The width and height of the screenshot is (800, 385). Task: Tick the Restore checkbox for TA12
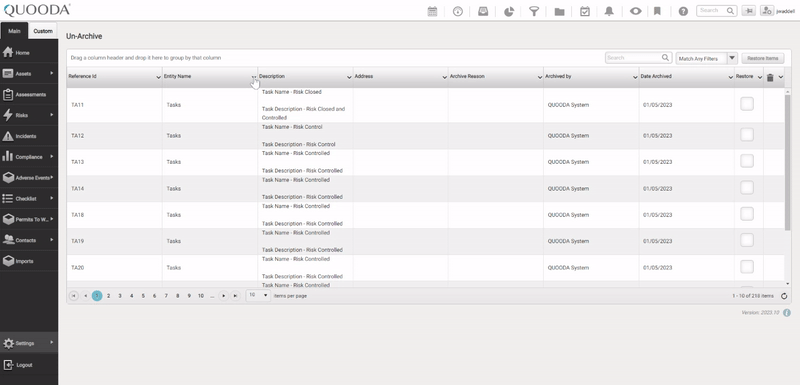[x=747, y=135]
